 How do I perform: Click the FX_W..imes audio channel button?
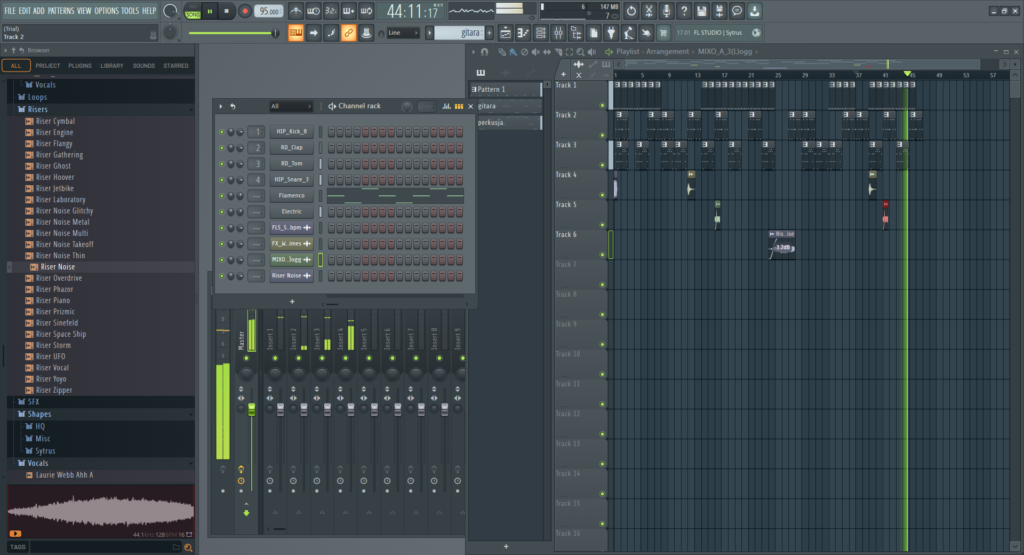[291, 244]
